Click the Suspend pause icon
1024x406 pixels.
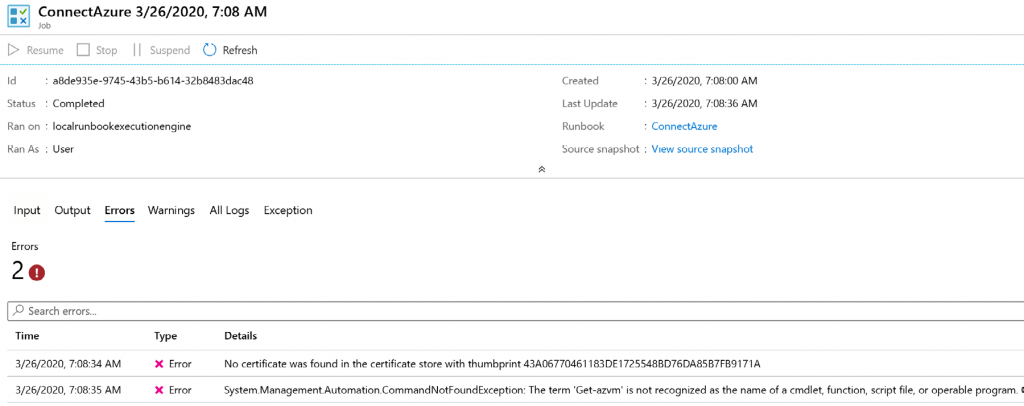137,50
